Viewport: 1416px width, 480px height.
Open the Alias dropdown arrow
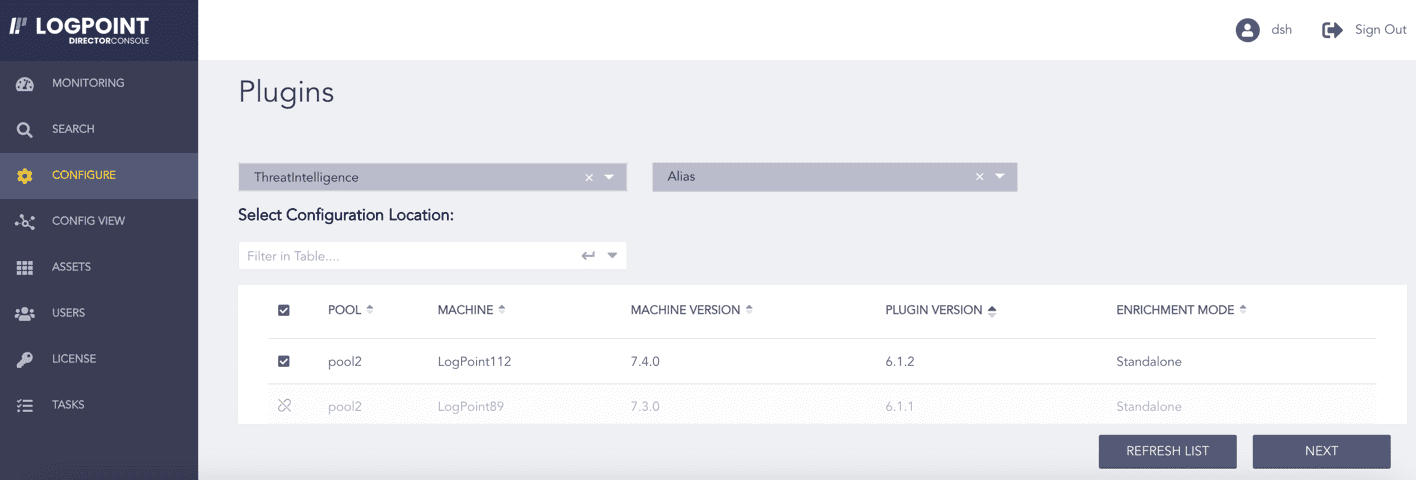tap(999, 177)
